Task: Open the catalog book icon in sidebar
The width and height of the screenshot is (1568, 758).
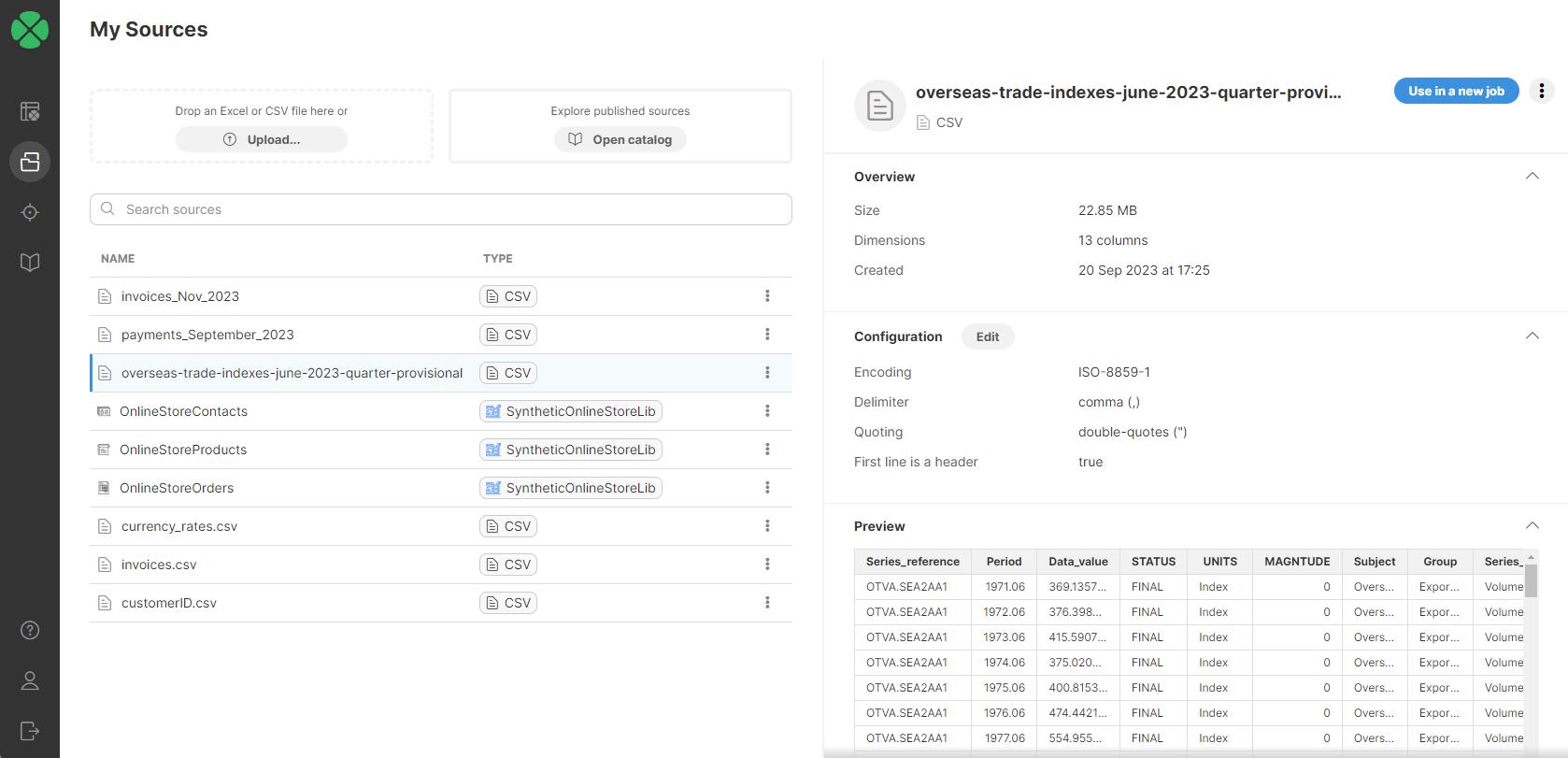Action: click(x=30, y=263)
